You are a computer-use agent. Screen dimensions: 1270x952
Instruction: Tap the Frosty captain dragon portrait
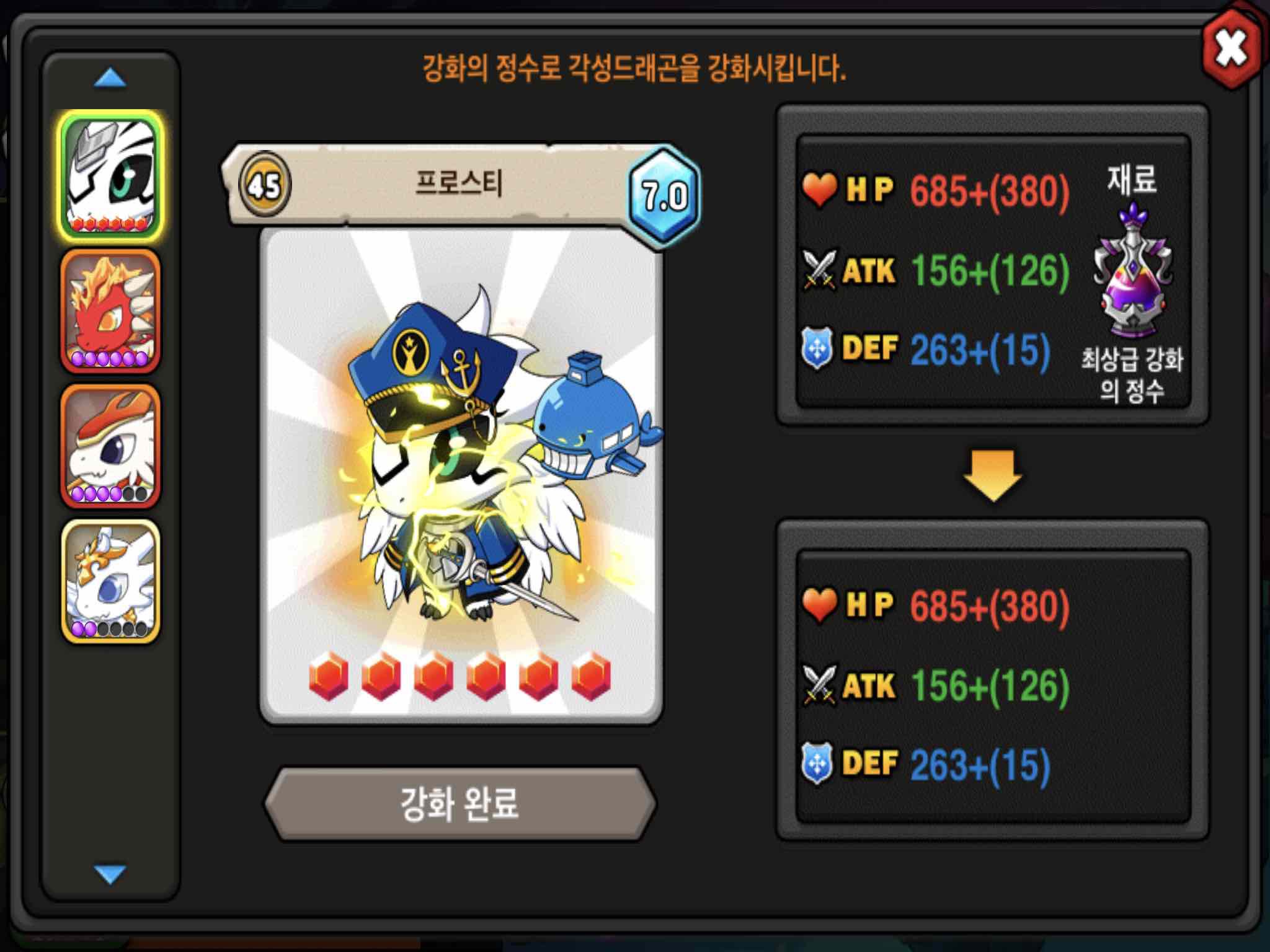coord(461,475)
